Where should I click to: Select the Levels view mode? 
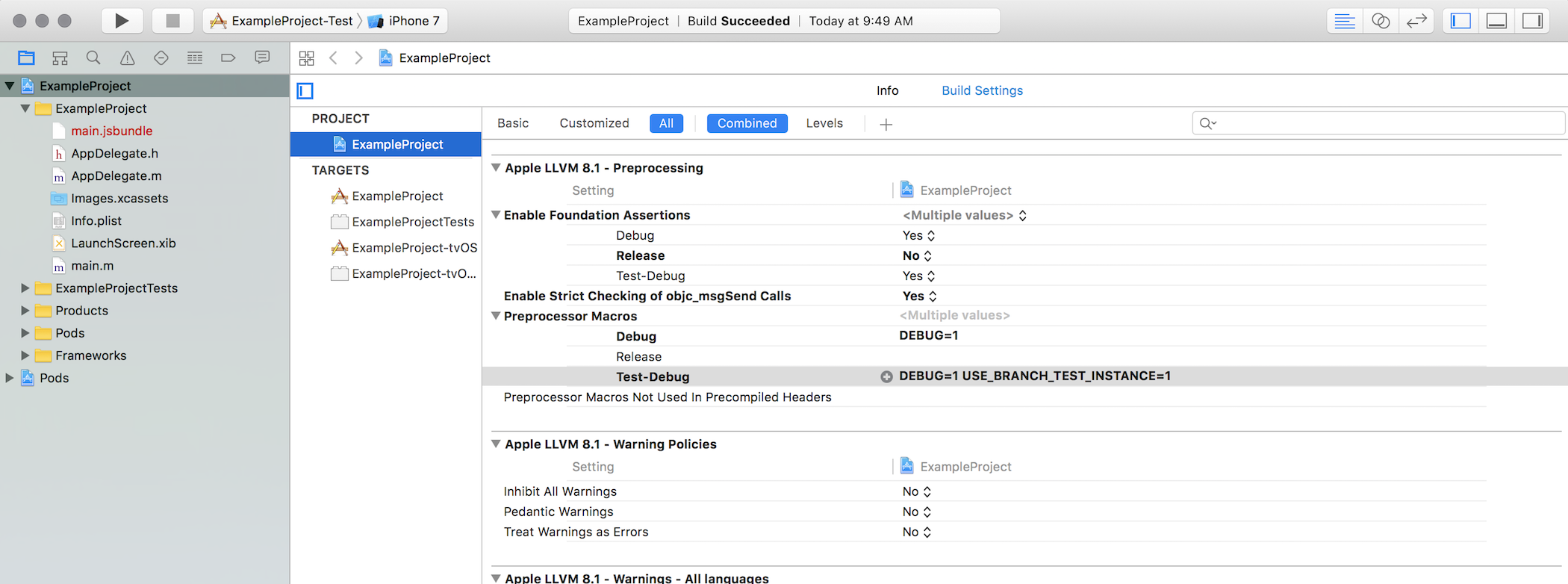(824, 123)
